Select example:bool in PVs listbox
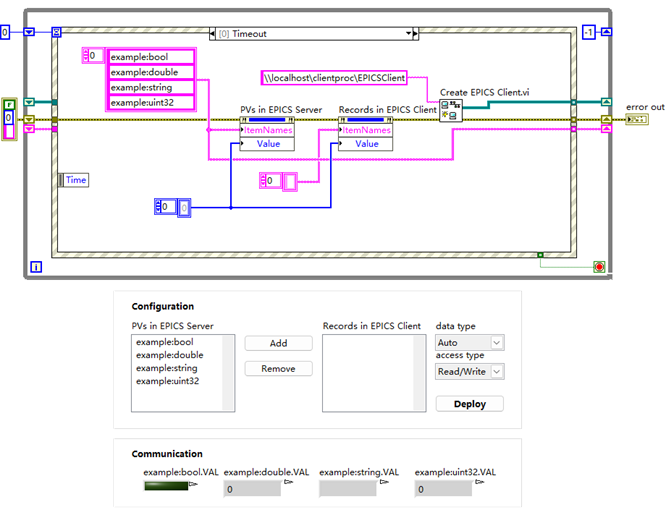This screenshot has width=666, height=515. (x=165, y=342)
